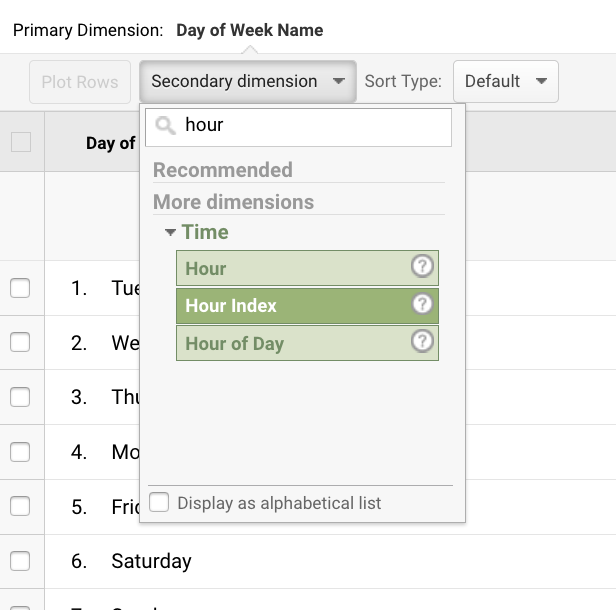The width and height of the screenshot is (616, 610).
Task: Click the magnifier icon in search box
Action: coord(166,126)
